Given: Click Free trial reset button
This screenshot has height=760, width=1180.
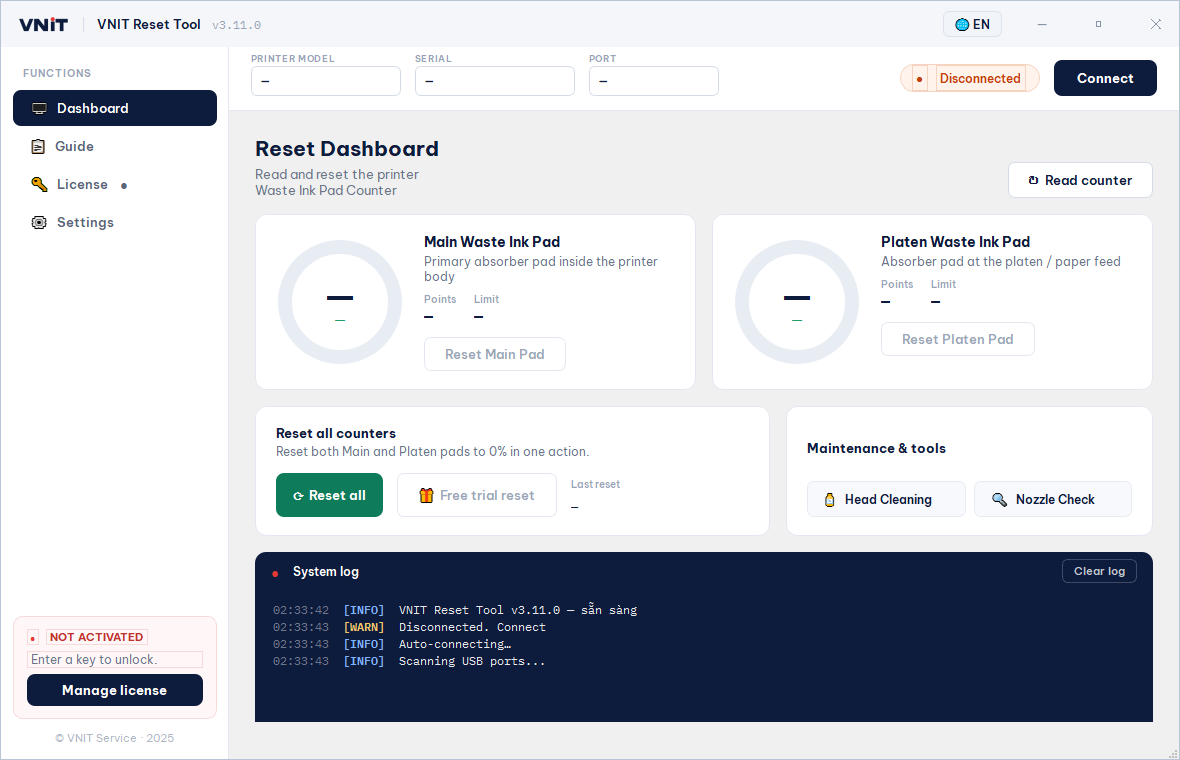Looking at the screenshot, I should tap(477, 495).
